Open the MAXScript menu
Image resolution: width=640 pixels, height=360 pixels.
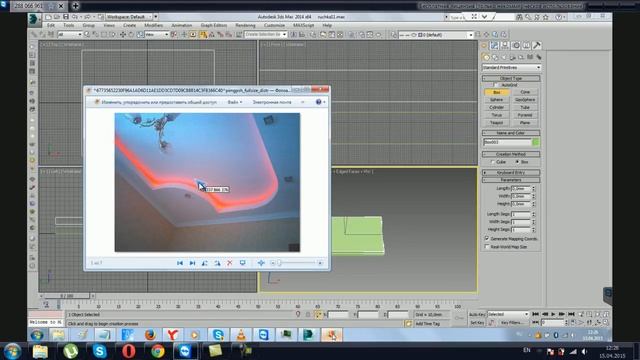coord(304,25)
